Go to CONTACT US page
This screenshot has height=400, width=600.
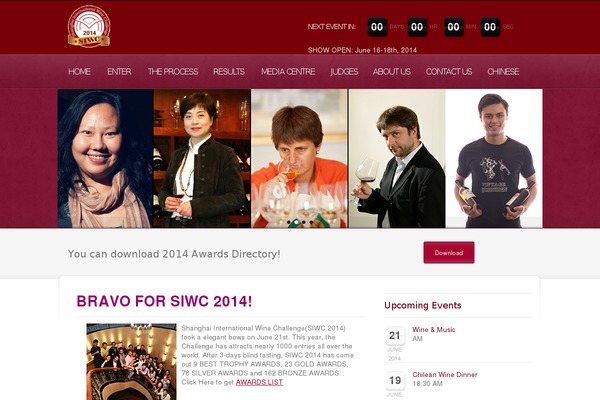pyautogui.click(x=449, y=72)
